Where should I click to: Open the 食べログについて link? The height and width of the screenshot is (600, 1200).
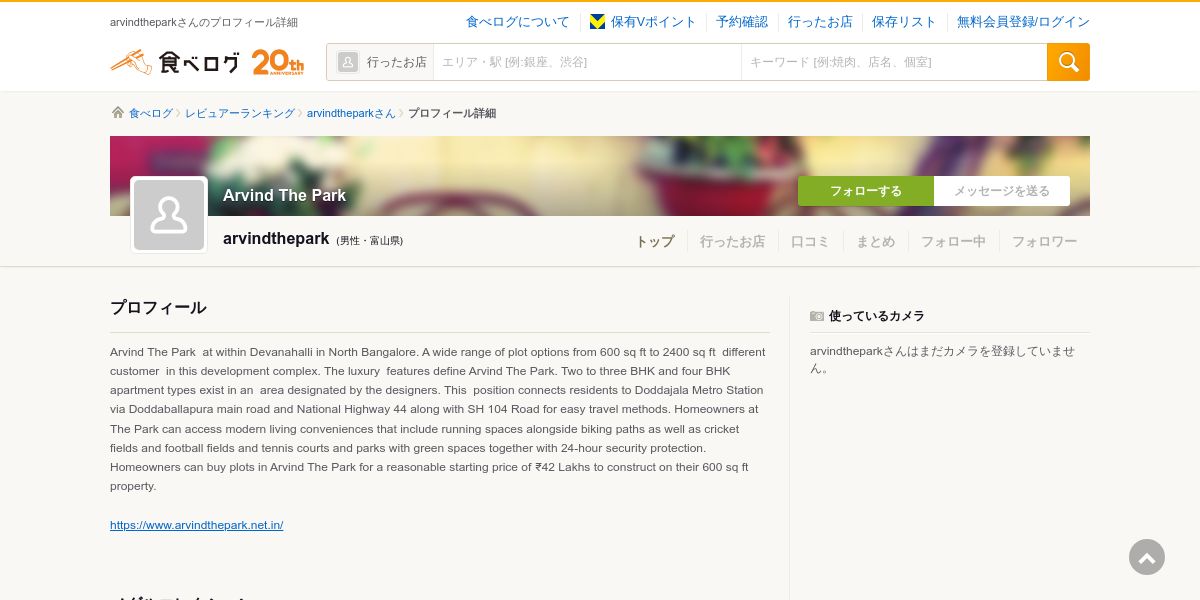517,22
